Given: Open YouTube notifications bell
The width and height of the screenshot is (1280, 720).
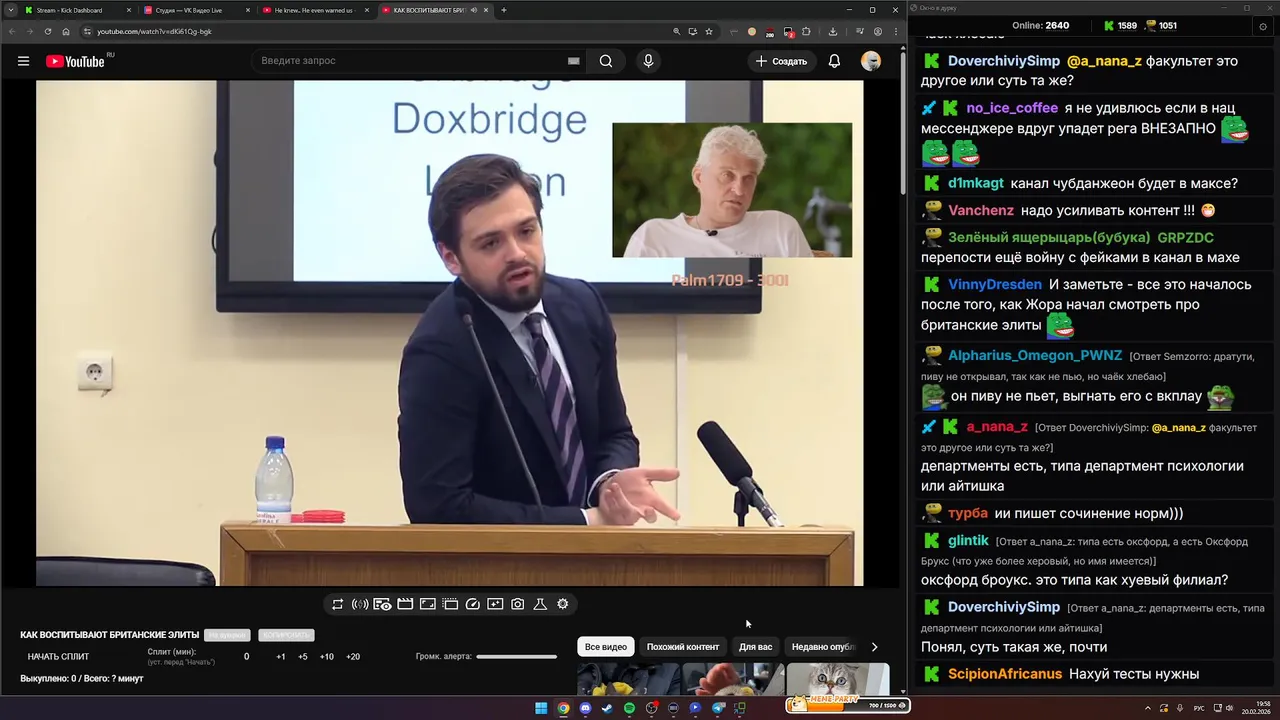Looking at the screenshot, I should (834, 61).
